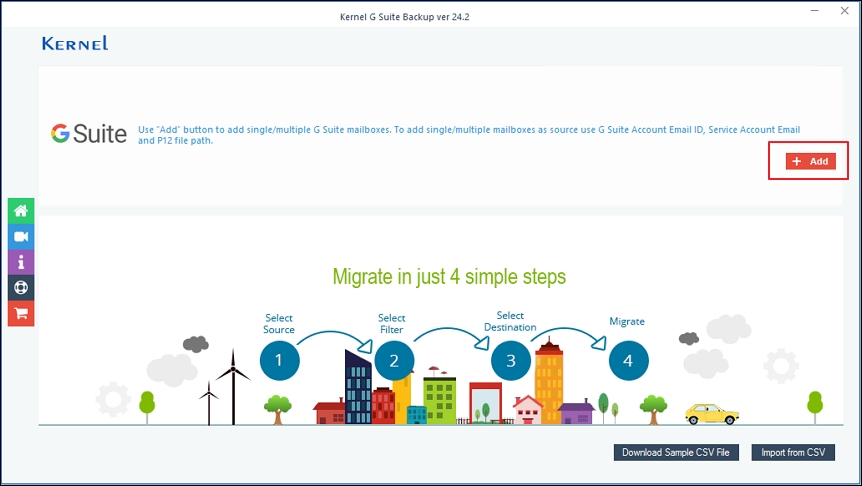Click the red Add button
Image resolution: width=862 pixels, height=486 pixels.
810,161
